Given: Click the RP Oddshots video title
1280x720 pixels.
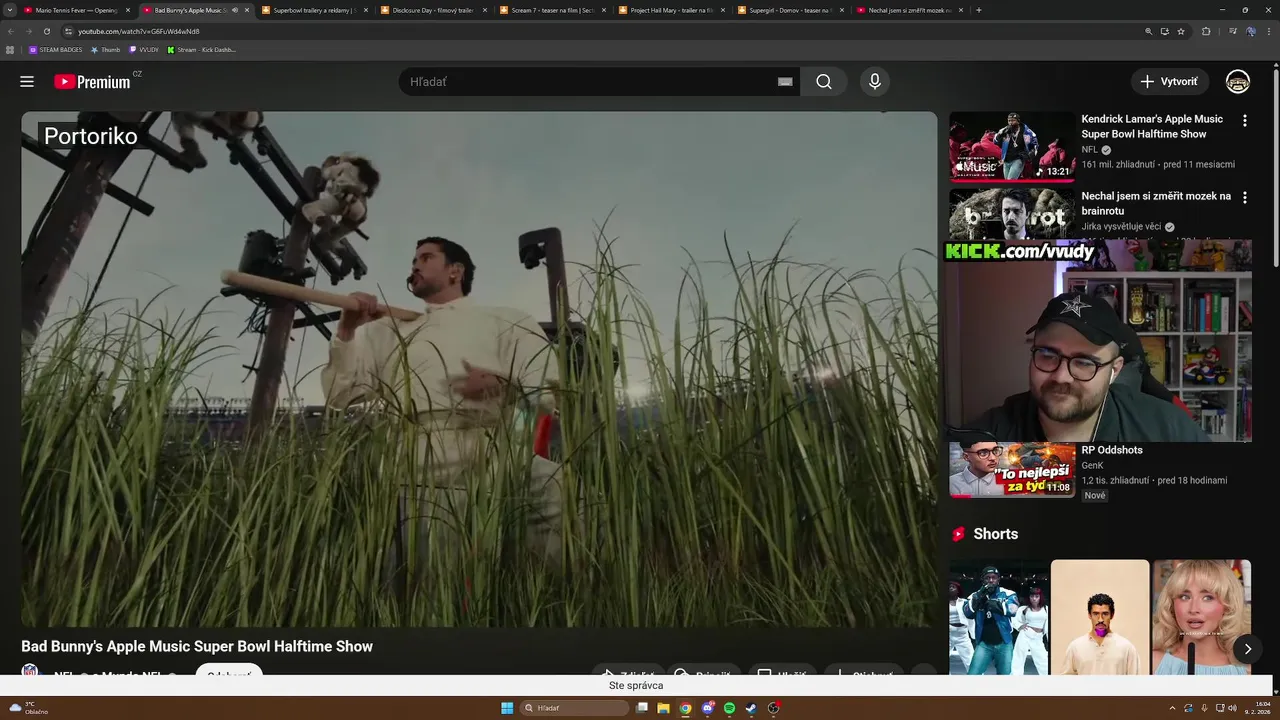Looking at the screenshot, I should click(x=1112, y=450).
